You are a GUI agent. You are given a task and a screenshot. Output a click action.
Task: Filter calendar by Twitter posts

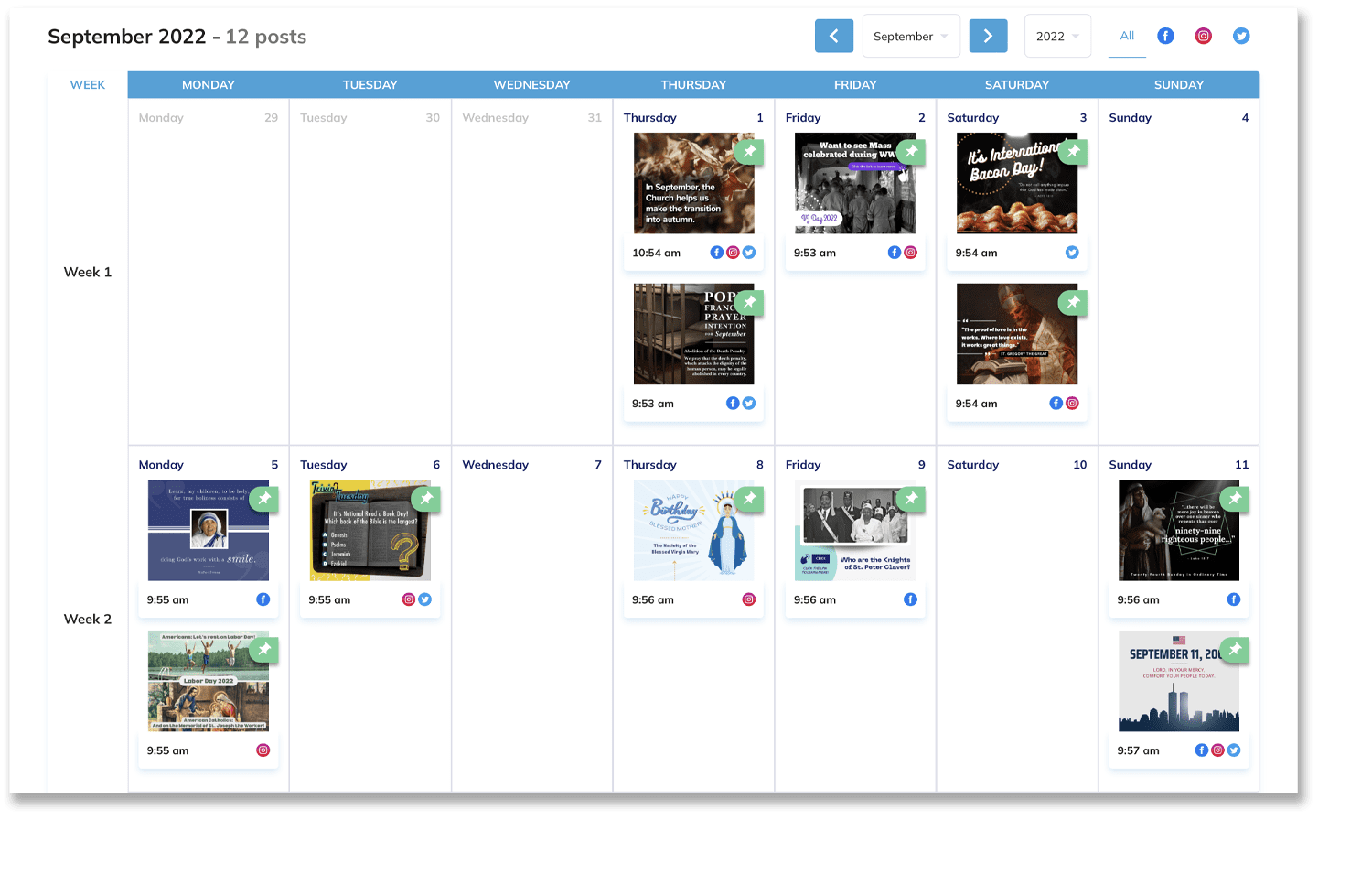point(1241,36)
